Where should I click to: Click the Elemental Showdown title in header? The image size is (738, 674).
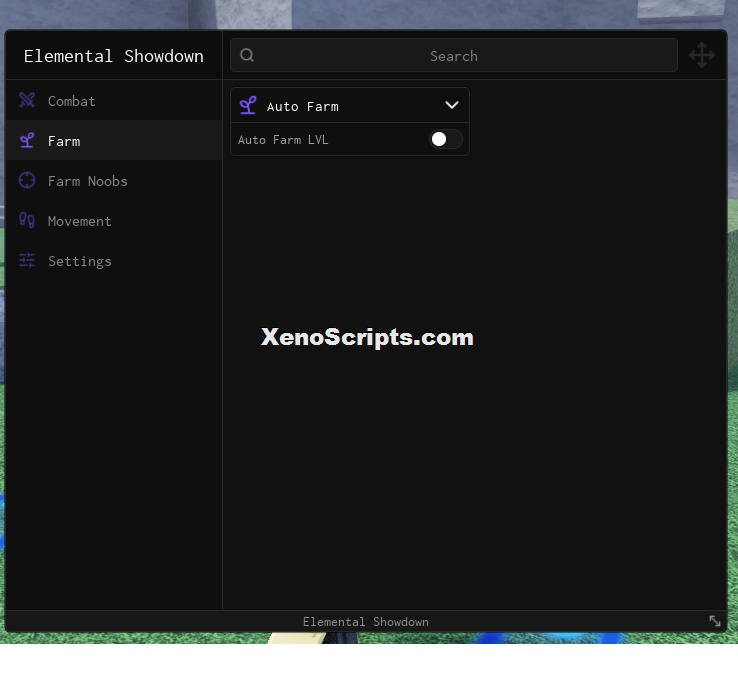tap(114, 56)
